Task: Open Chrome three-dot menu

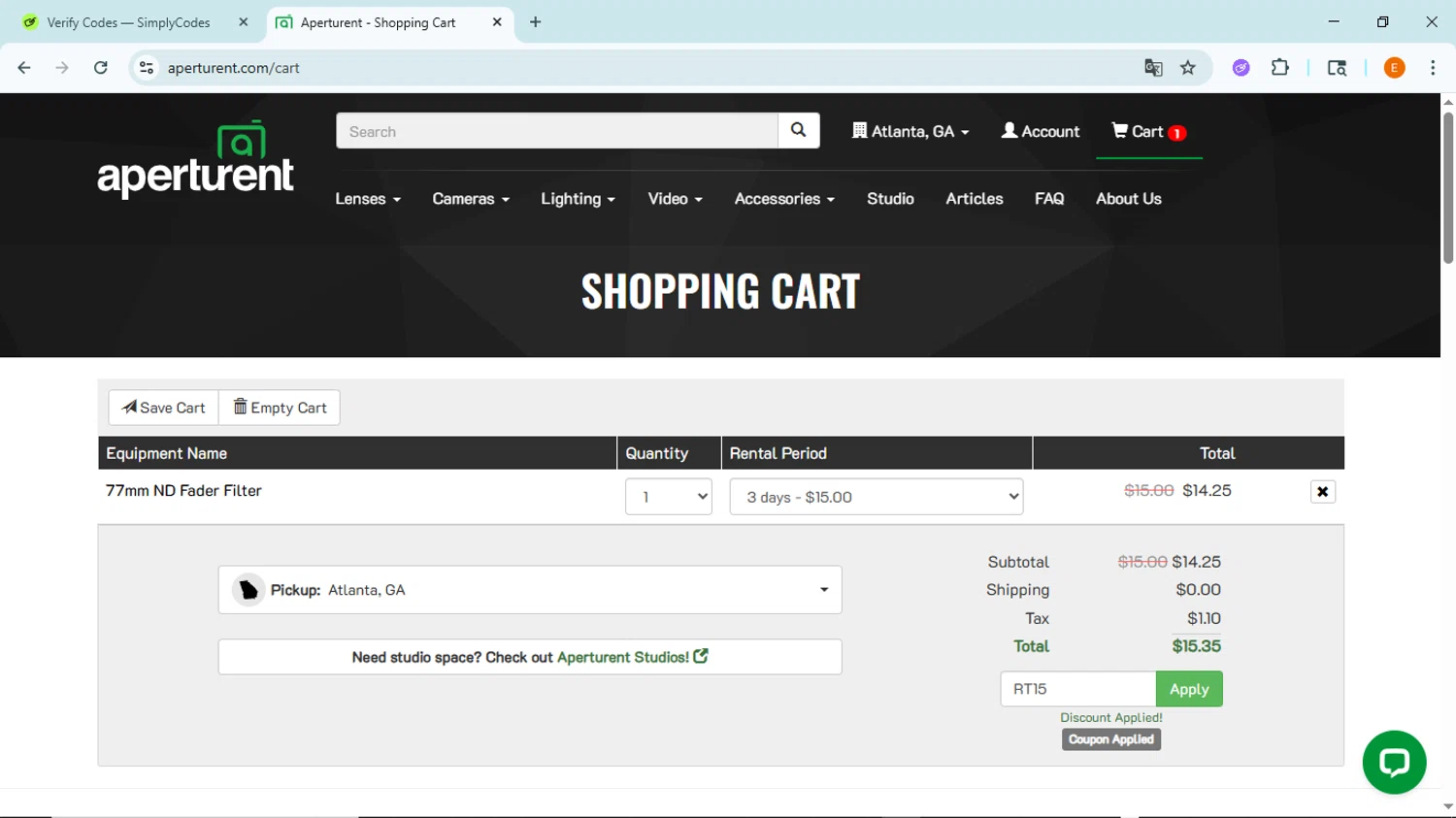Action: (x=1433, y=68)
